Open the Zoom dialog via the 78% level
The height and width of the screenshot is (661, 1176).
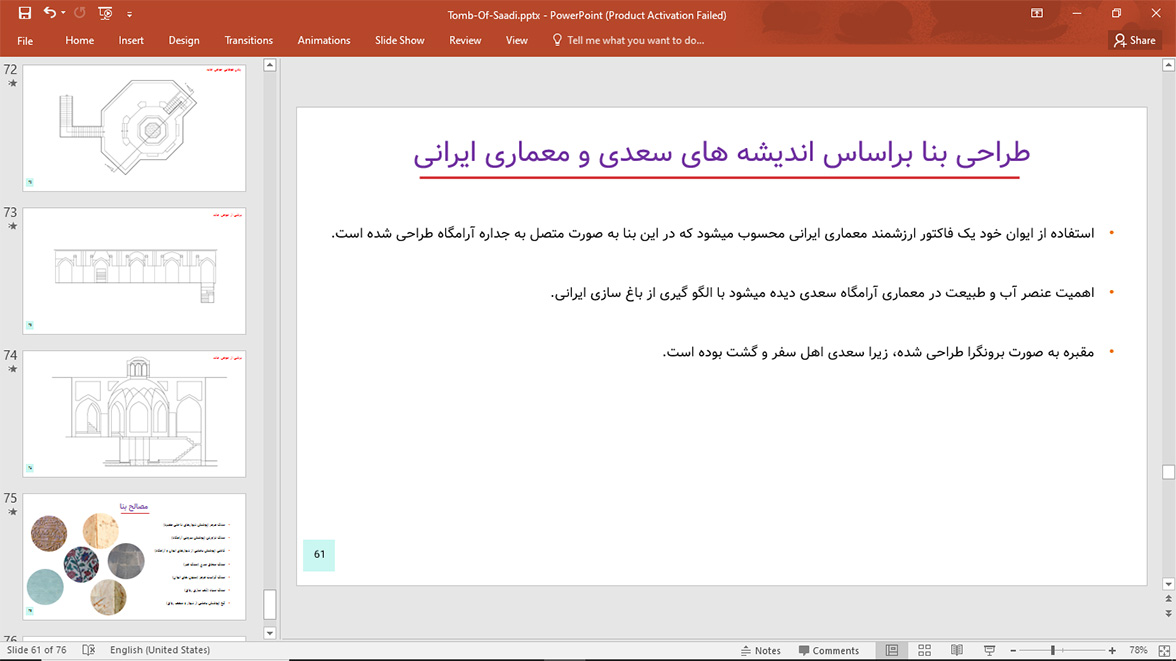click(x=1138, y=650)
